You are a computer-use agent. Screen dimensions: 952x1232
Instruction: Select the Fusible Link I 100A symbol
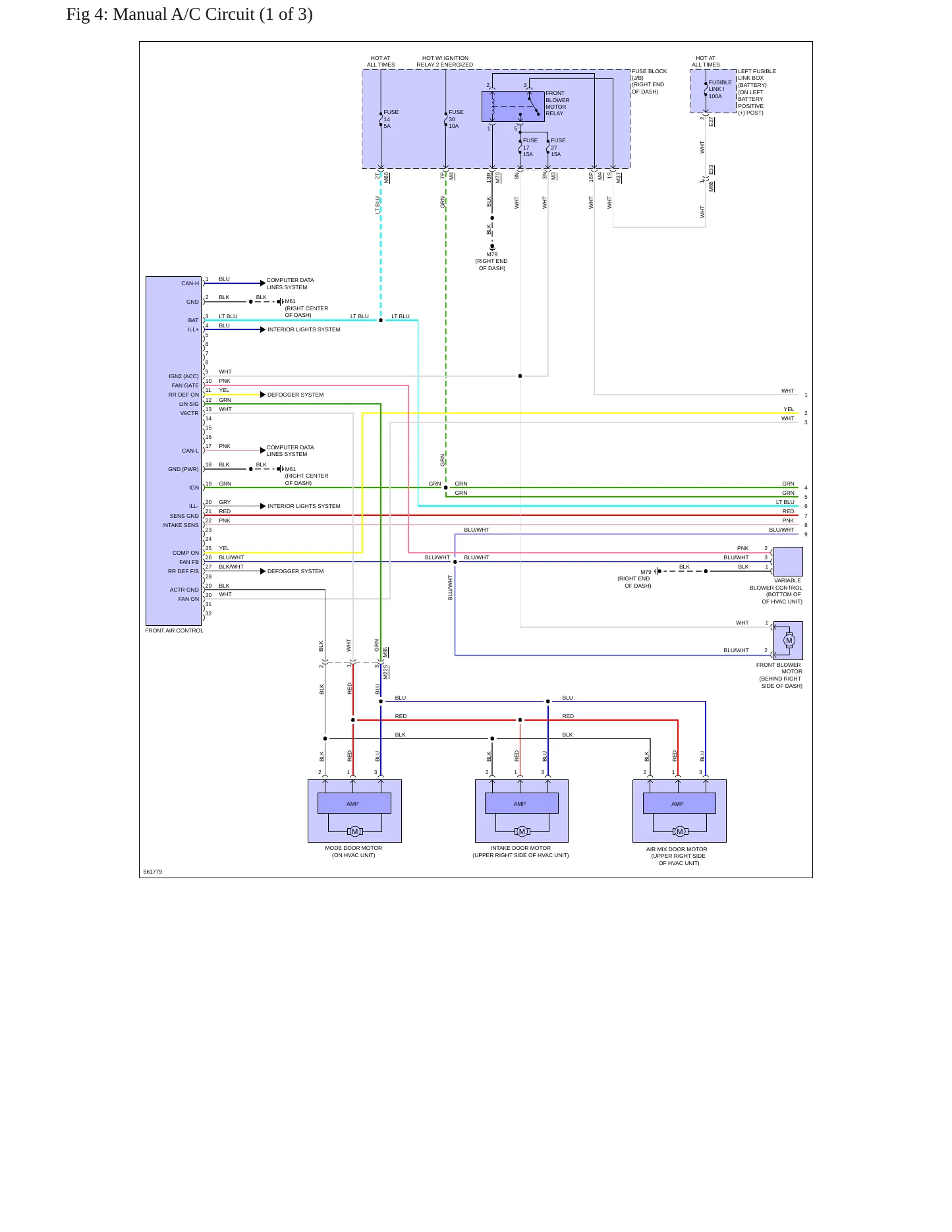[x=706, y=89]
